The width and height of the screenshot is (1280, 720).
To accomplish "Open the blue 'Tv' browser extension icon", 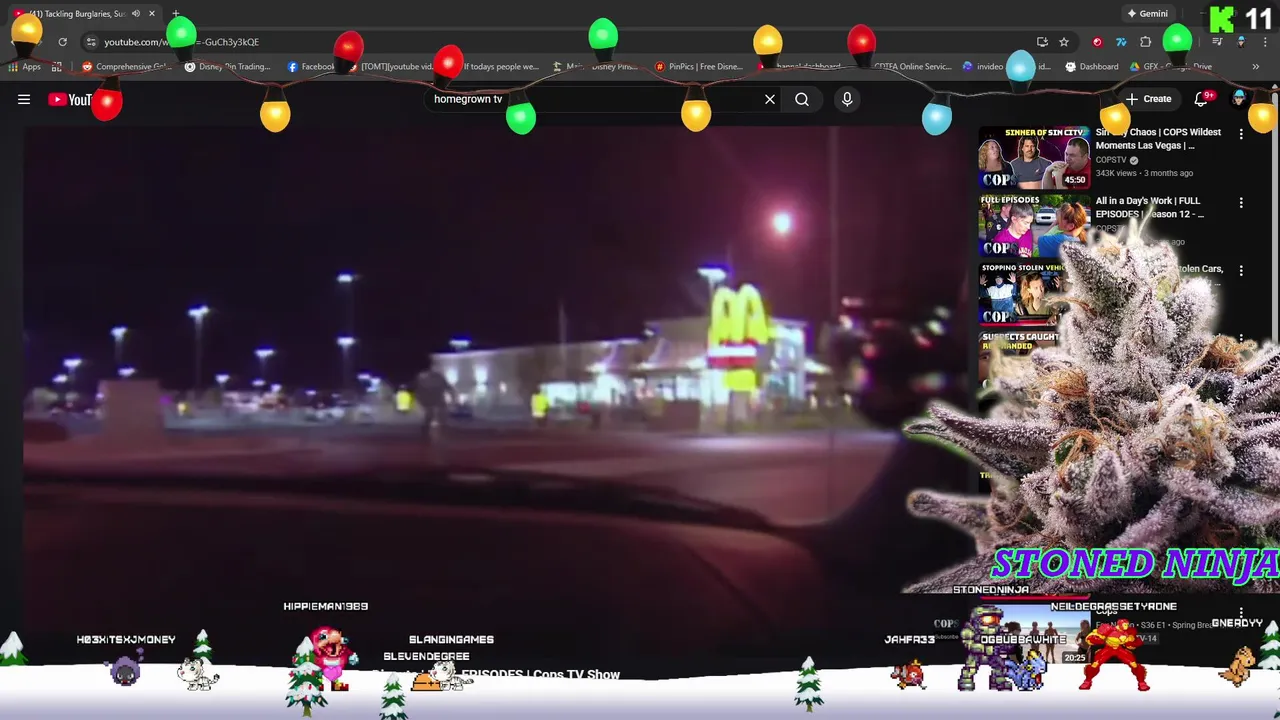I will [x=1121, y=42].
